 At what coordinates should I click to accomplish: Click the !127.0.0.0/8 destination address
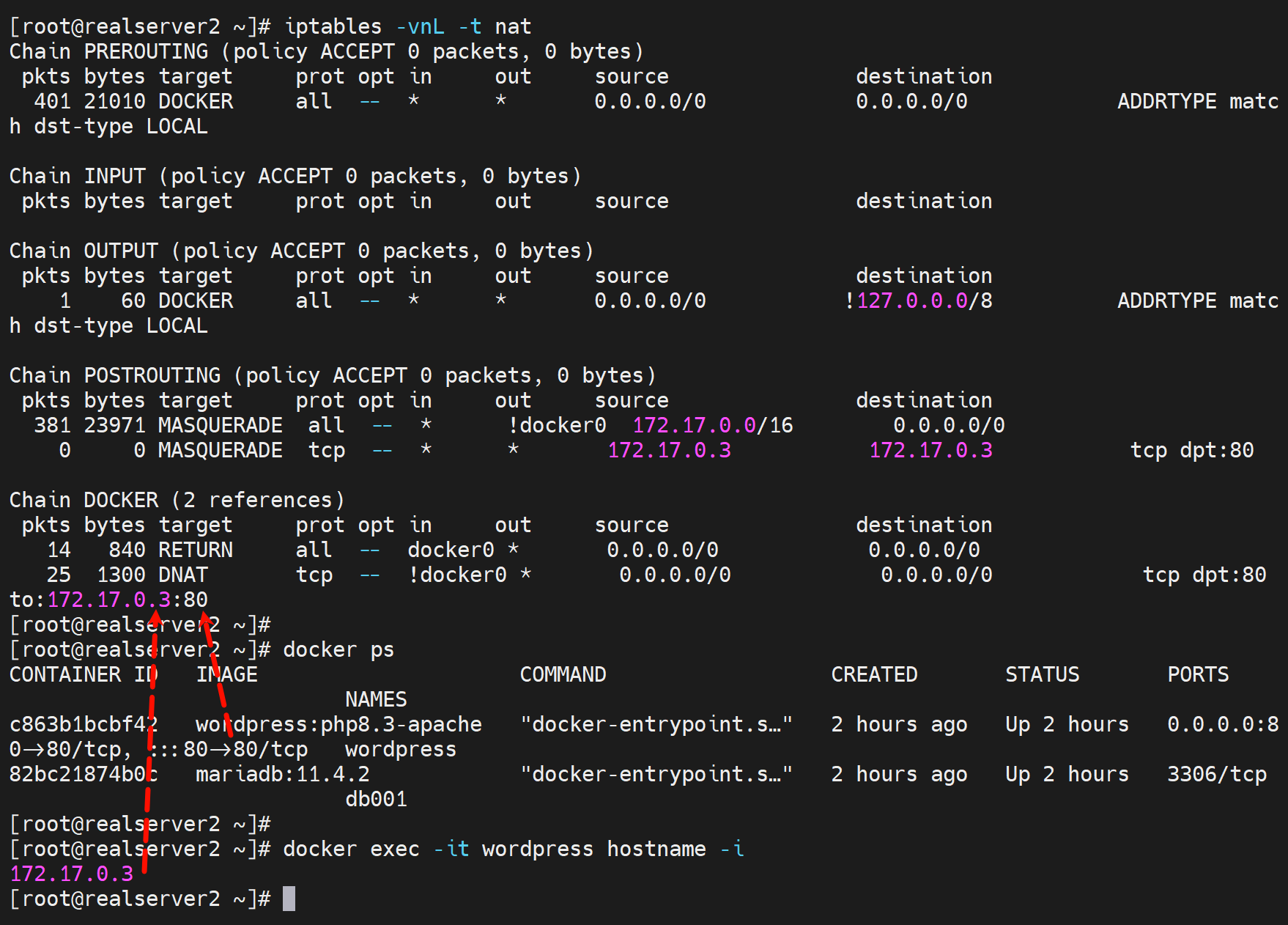(x=918, y=301)
